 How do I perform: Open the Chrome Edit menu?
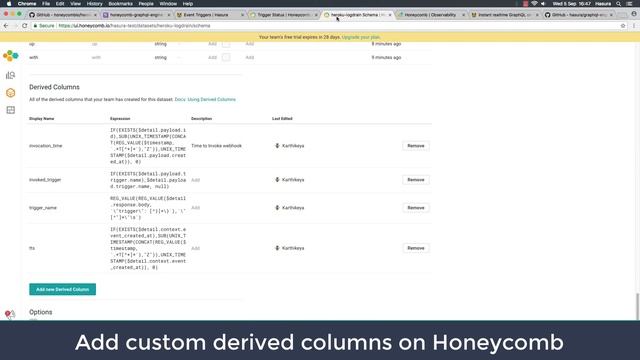(x=60, y=4)
